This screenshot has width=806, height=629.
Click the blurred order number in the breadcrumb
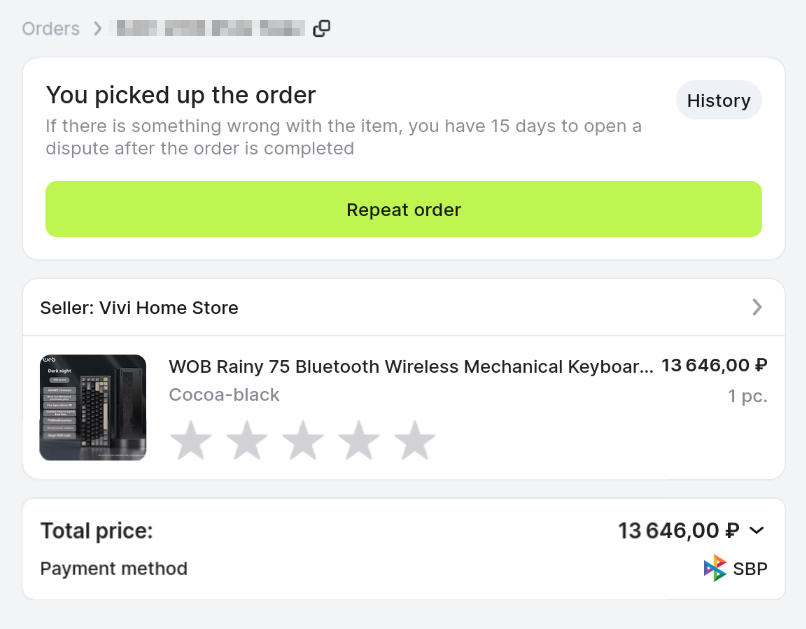coord(210,29)
